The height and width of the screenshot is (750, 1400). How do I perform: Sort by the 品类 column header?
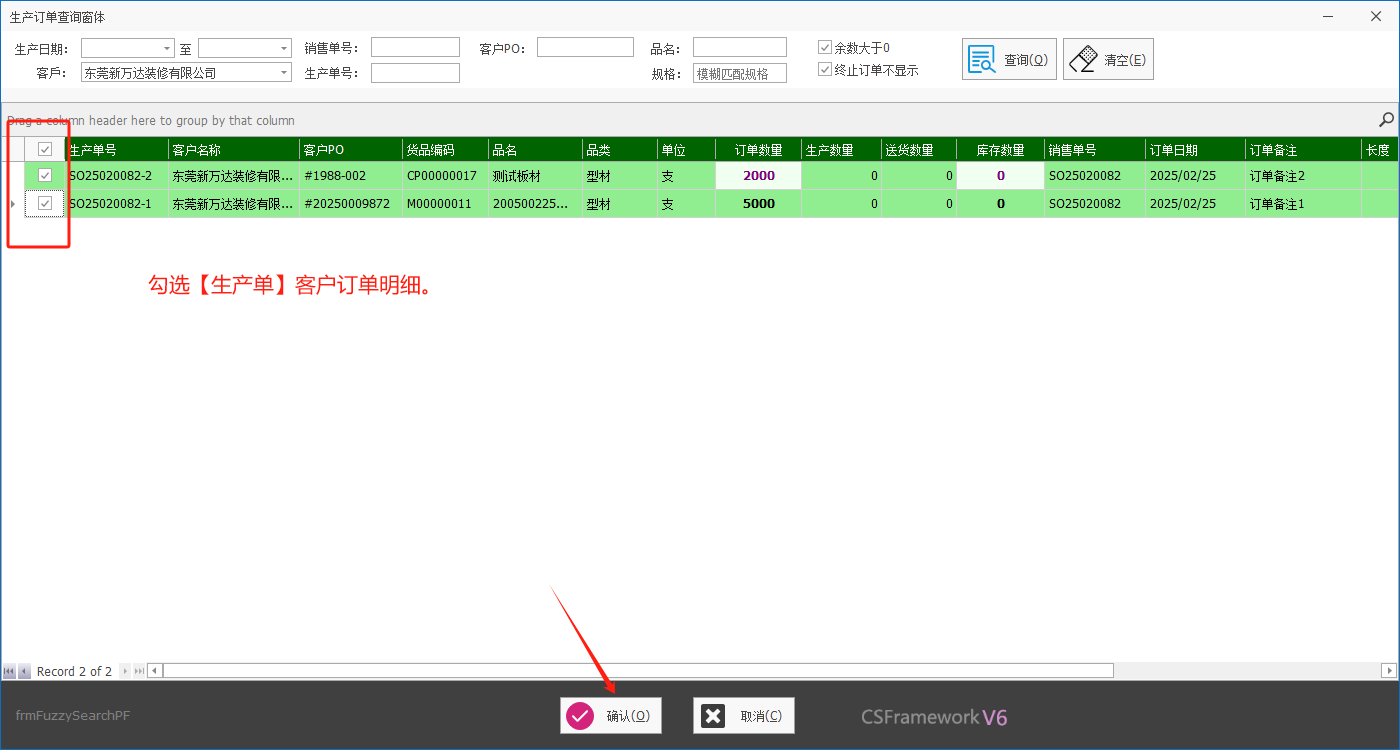click(x=619, y=150)
